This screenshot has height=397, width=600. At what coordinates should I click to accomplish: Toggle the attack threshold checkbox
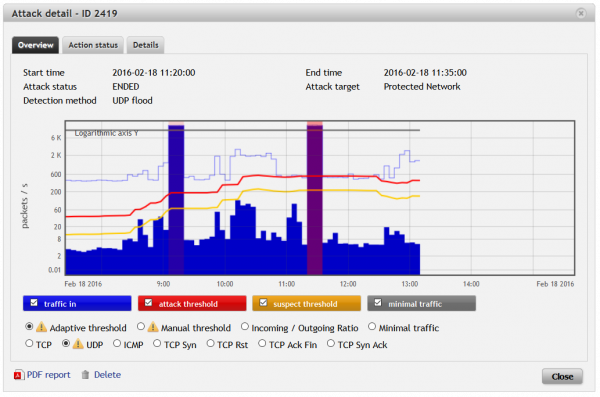point(148,303)
